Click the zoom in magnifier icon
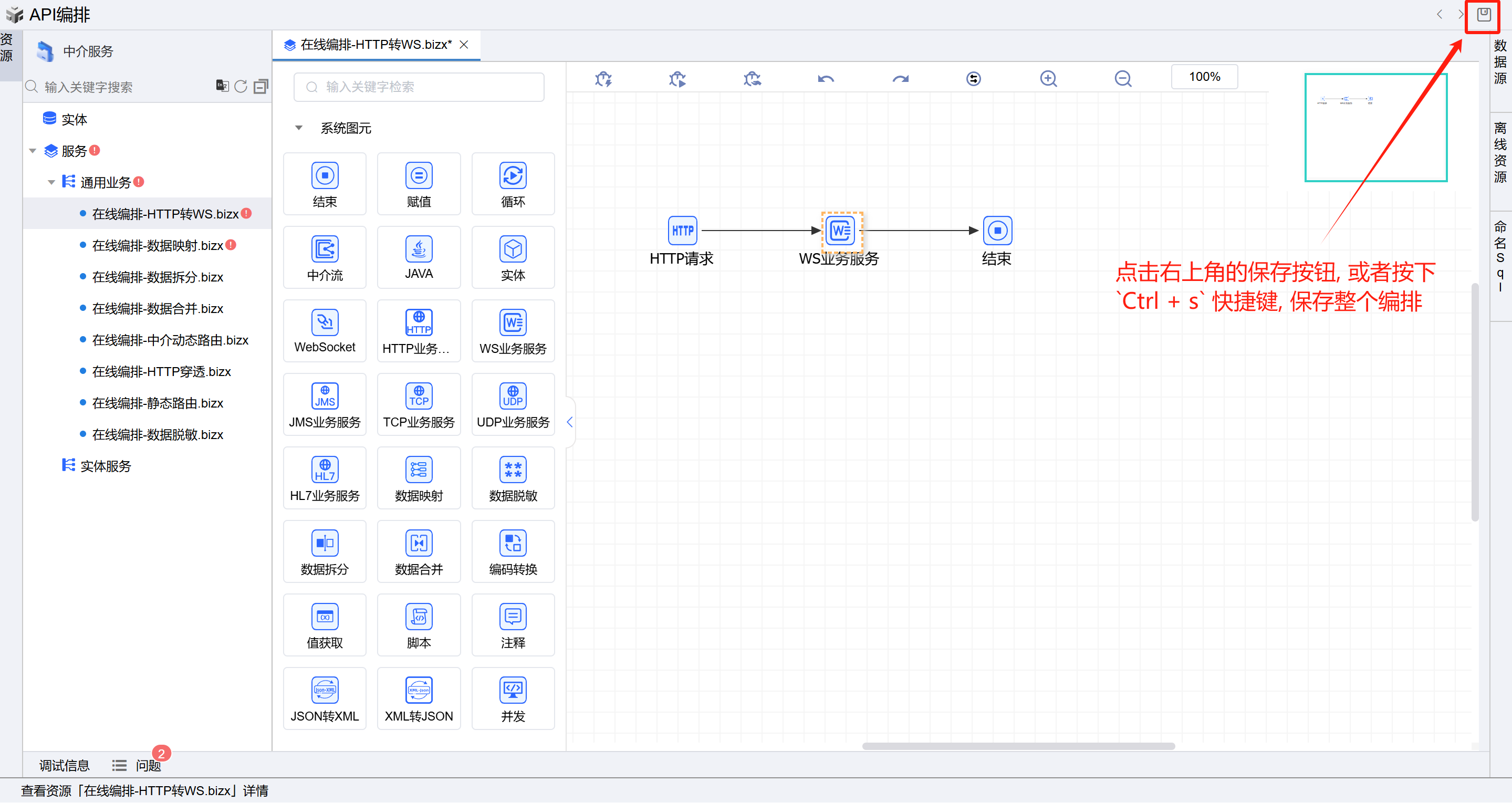Screen dimensions: 1512x803 click(x=1048, y=78)
